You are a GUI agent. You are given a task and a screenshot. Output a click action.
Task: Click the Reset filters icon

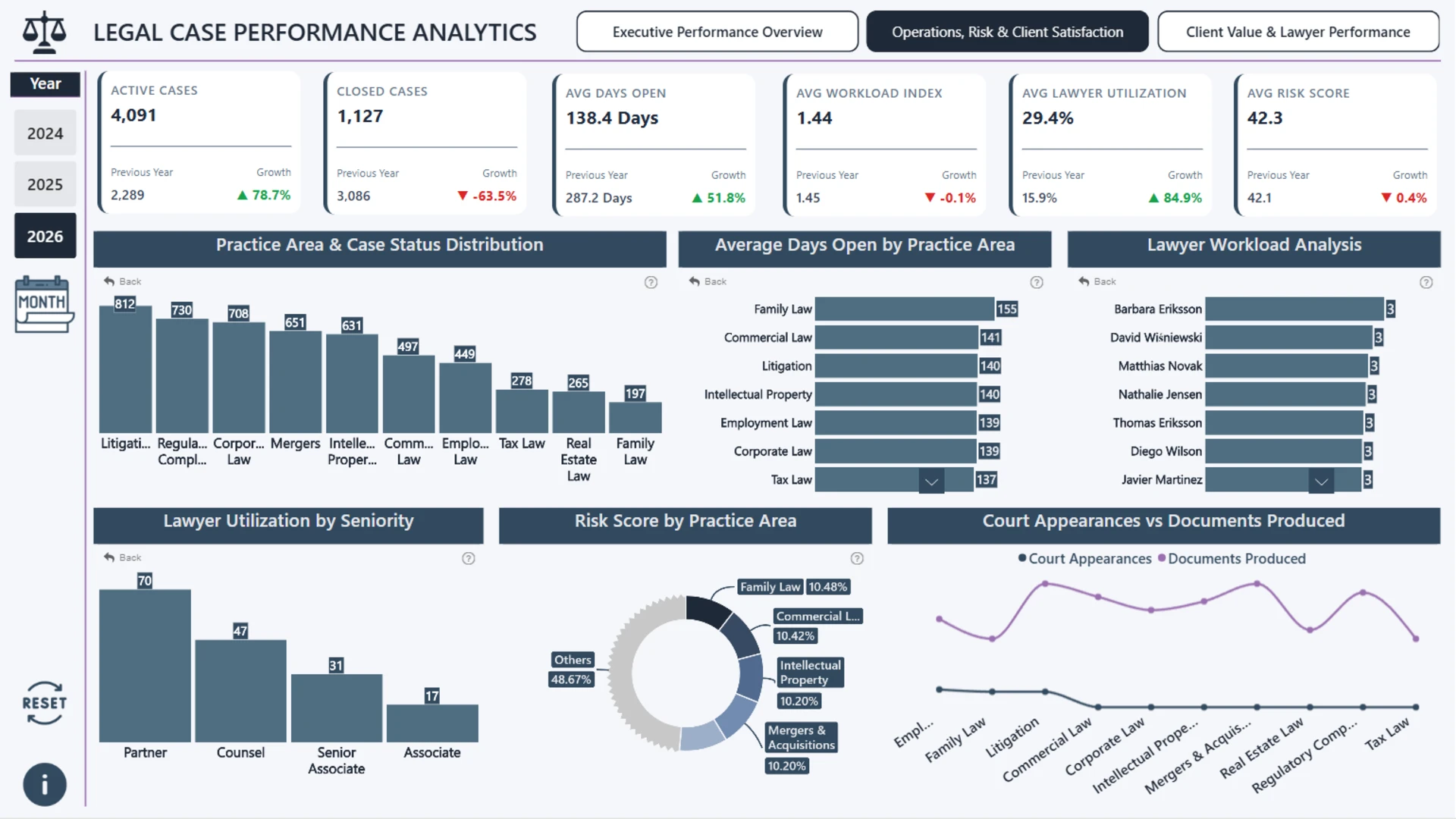(x=44, y=703)
